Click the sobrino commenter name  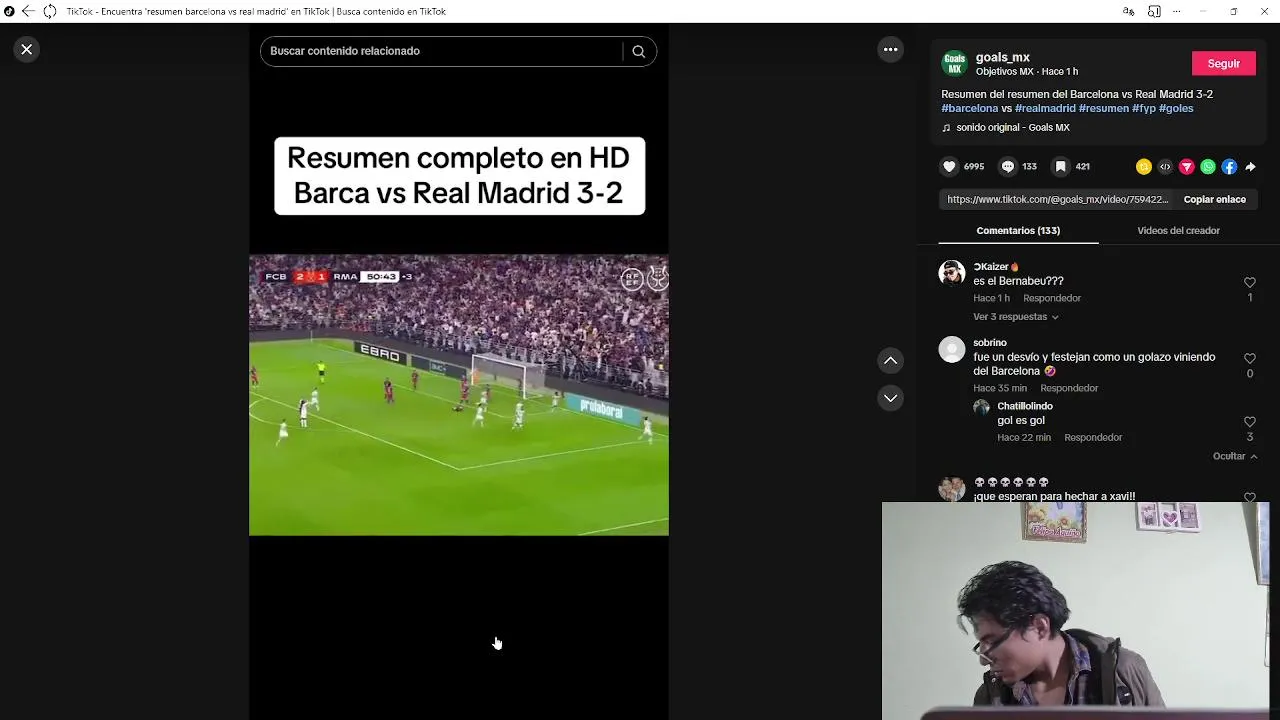pyautogui.click(x=990, y=343)
